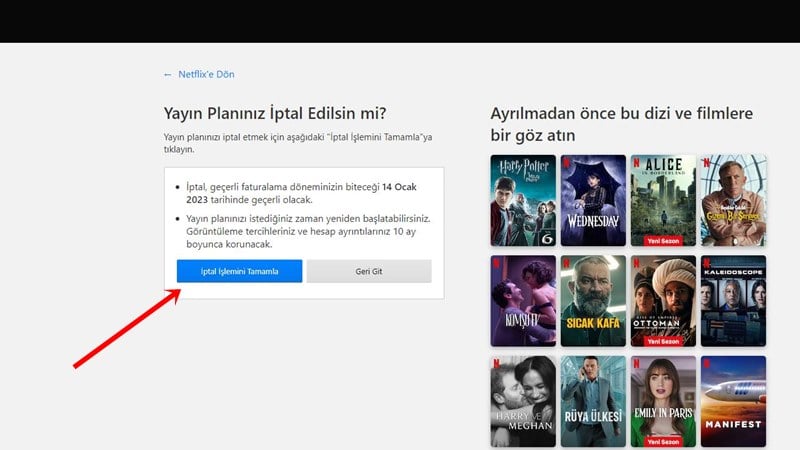This screenshot has height=450, width=800.
Task: Select the Rüya Ülkesi poster
Action: [593, 402]
